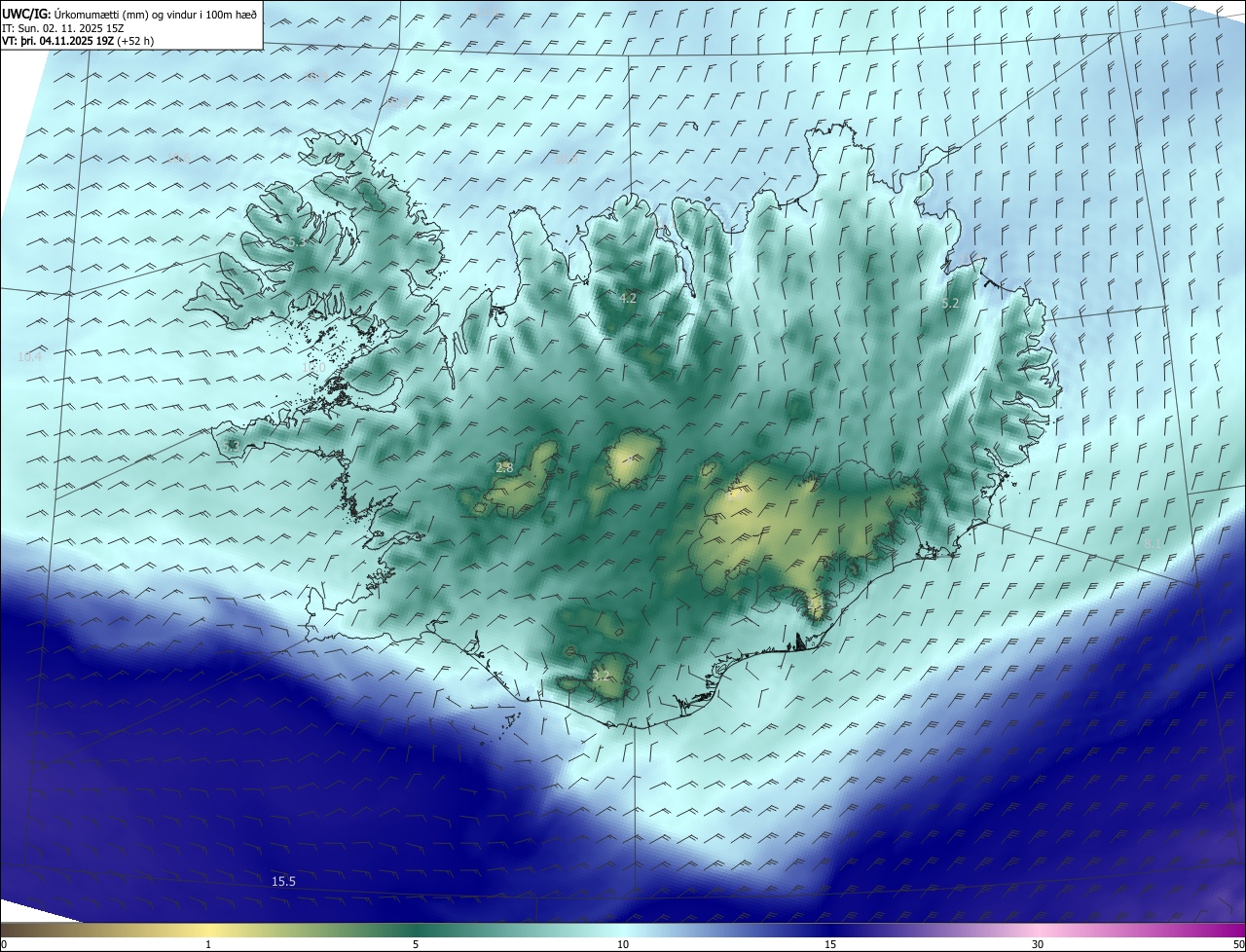Click the 50 label on the color scale
The height and width of the screenshot is (952, 1246).
click(1238, 944)
